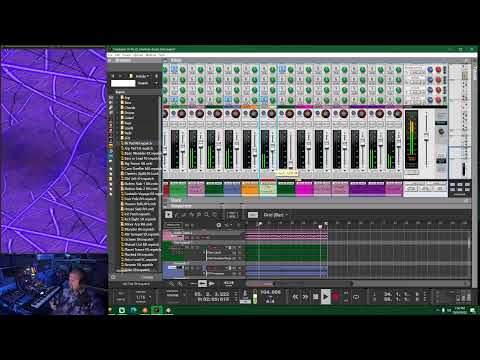Click the browser up-folder arrow icon
This screenshot has height=360, width=480.
click(156, 76)
